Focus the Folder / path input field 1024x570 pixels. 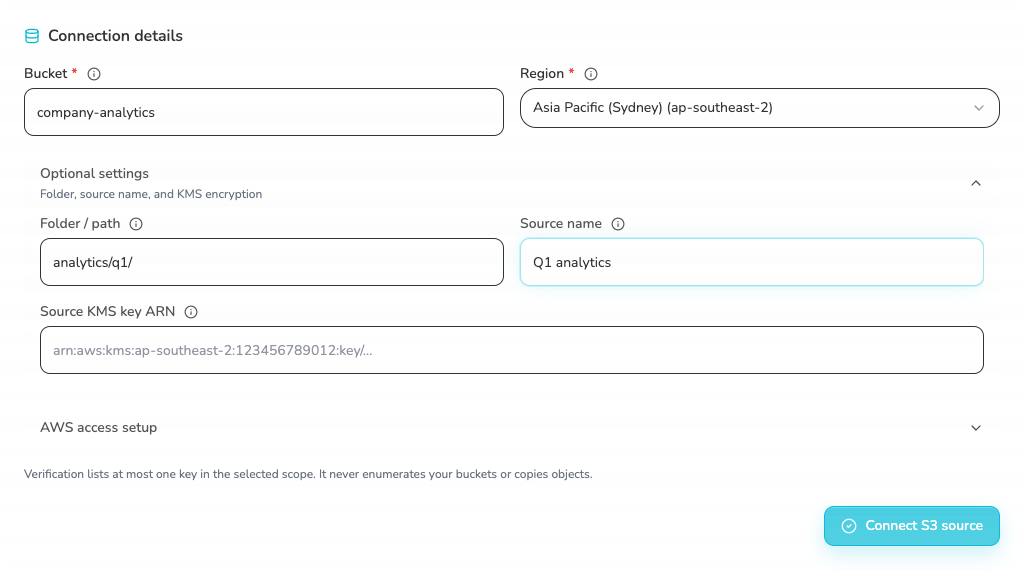pos(272,262)
